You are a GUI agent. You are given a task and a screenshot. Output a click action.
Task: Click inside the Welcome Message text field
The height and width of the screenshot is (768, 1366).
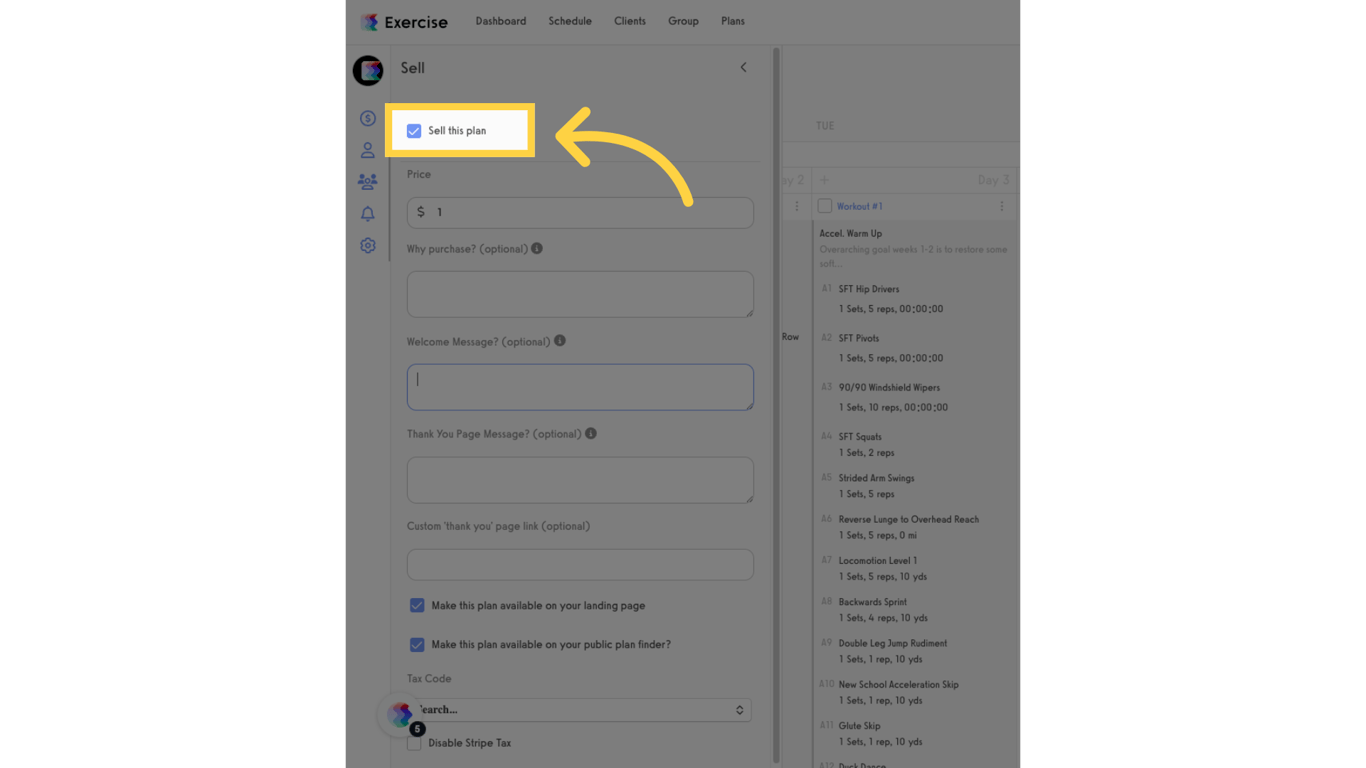pos(580,387)
